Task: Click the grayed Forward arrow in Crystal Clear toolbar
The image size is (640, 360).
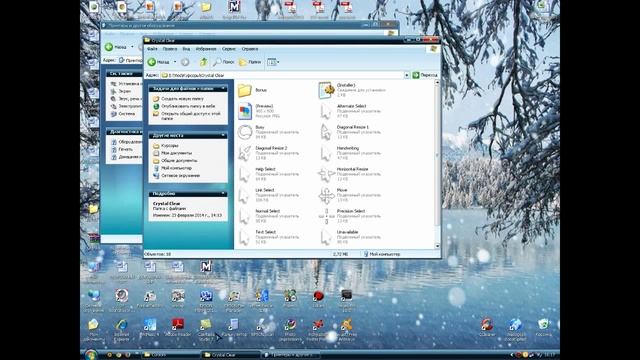Action: 185,62
